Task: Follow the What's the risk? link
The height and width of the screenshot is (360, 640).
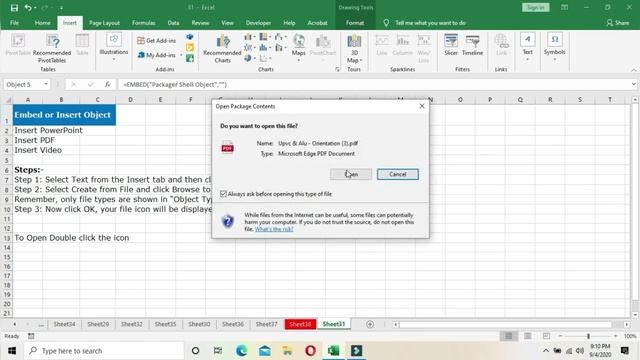Action: 274,229
